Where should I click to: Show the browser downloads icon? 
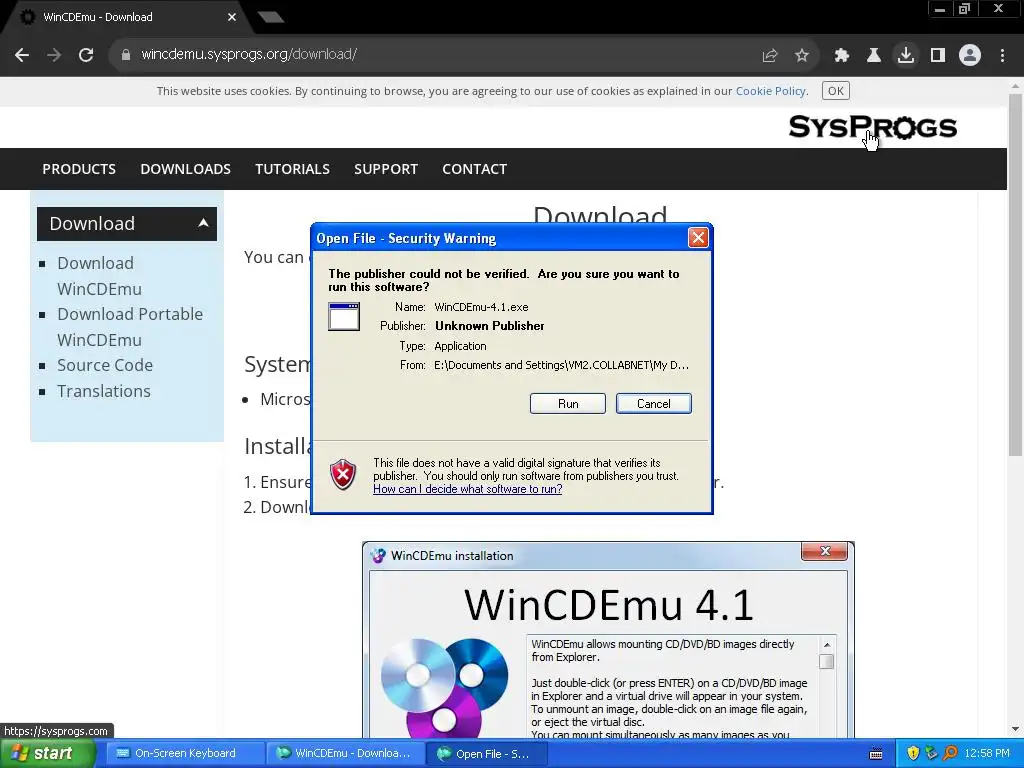click(906, 56)
